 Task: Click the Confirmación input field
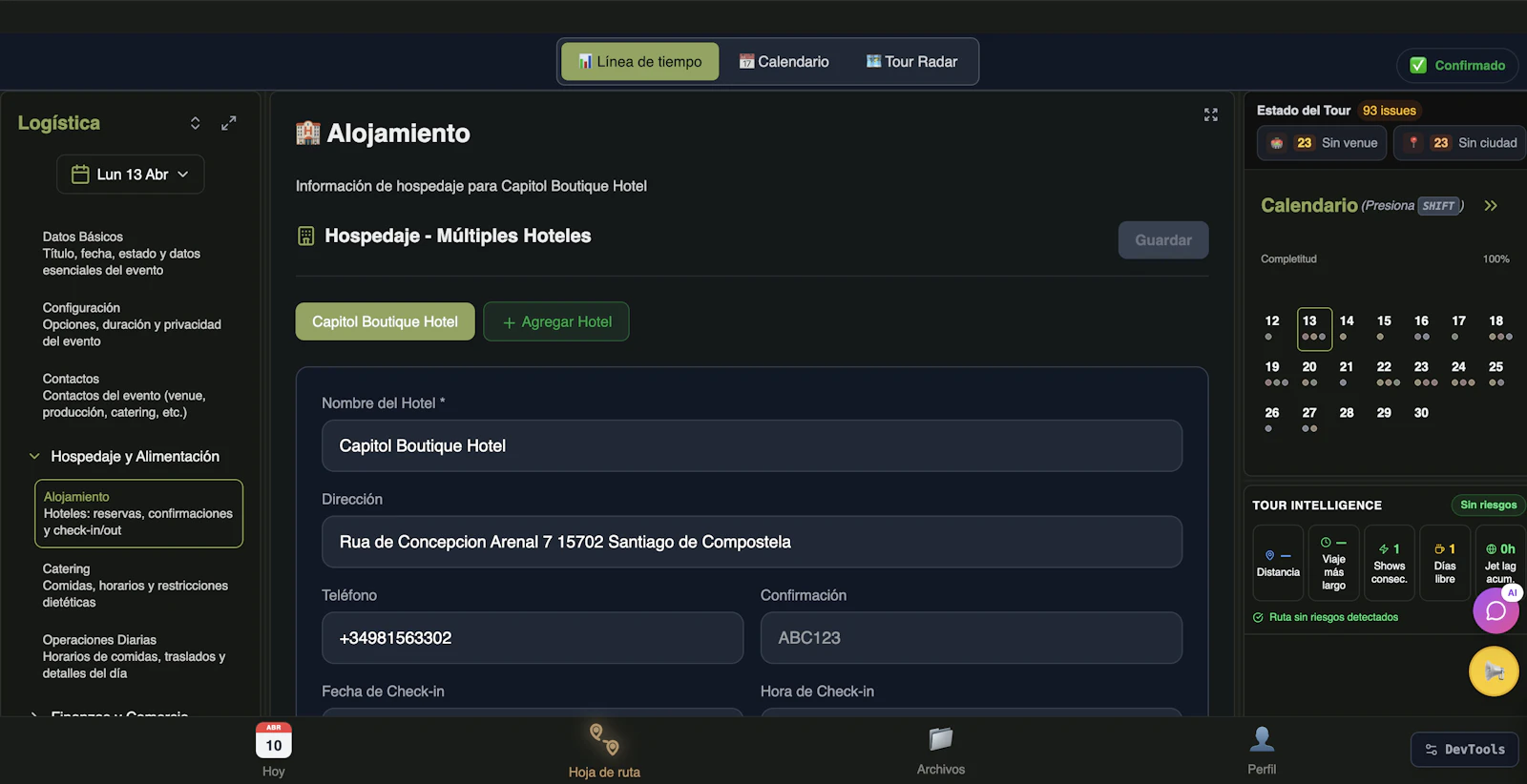972,638
